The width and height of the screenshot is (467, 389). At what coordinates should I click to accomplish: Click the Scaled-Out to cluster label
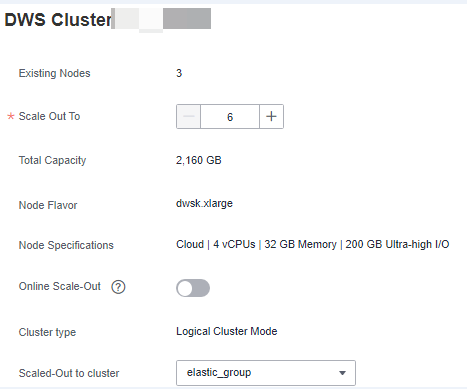tap(69, 373)
